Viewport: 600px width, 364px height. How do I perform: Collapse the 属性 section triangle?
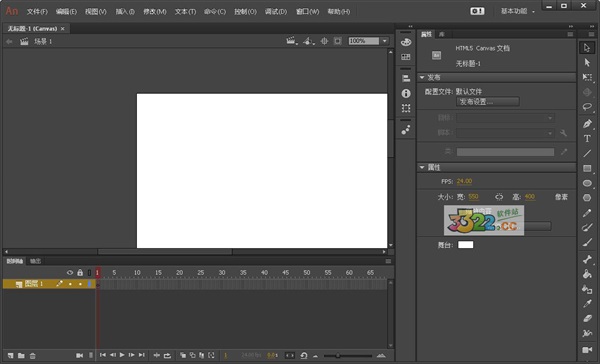pos(422,167)
